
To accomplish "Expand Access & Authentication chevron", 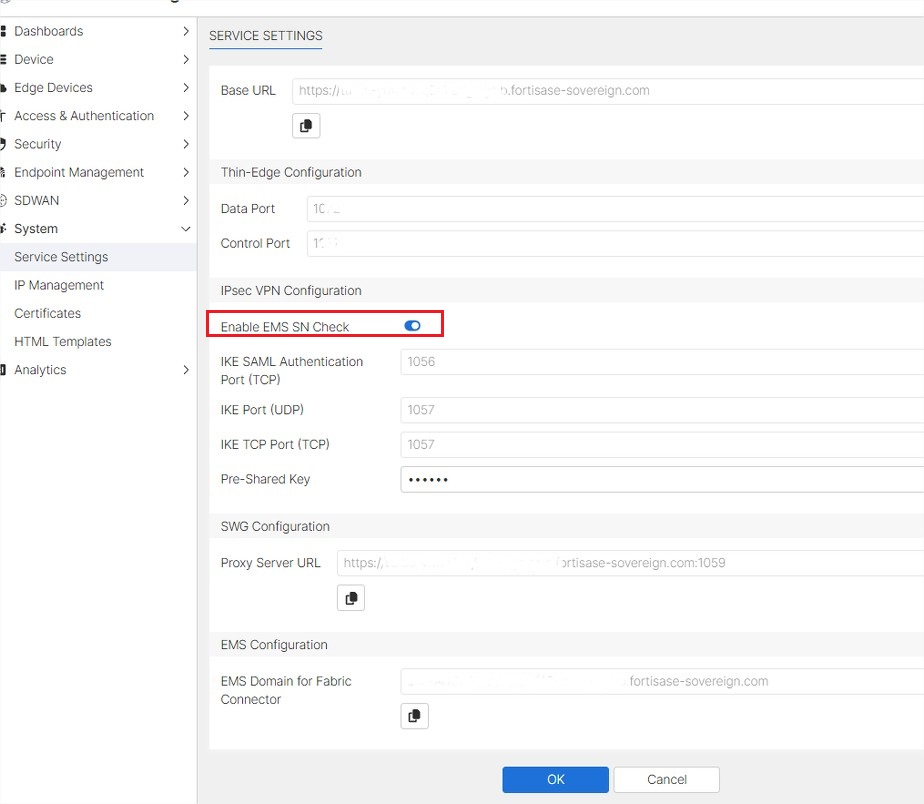I will click(186, 116).
